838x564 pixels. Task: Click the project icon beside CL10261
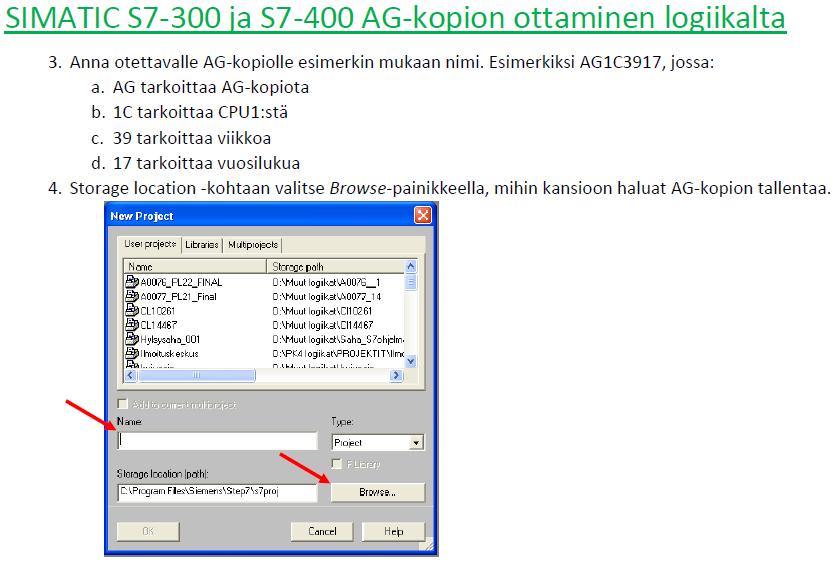click(131, 310)
